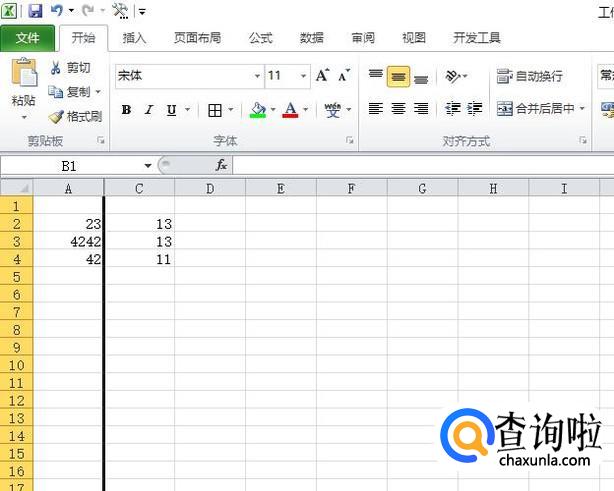The height and width of the screenshot is (491, 614).
Task: Open the 复制 copy dropdown arrow
Action: [98, 92]
